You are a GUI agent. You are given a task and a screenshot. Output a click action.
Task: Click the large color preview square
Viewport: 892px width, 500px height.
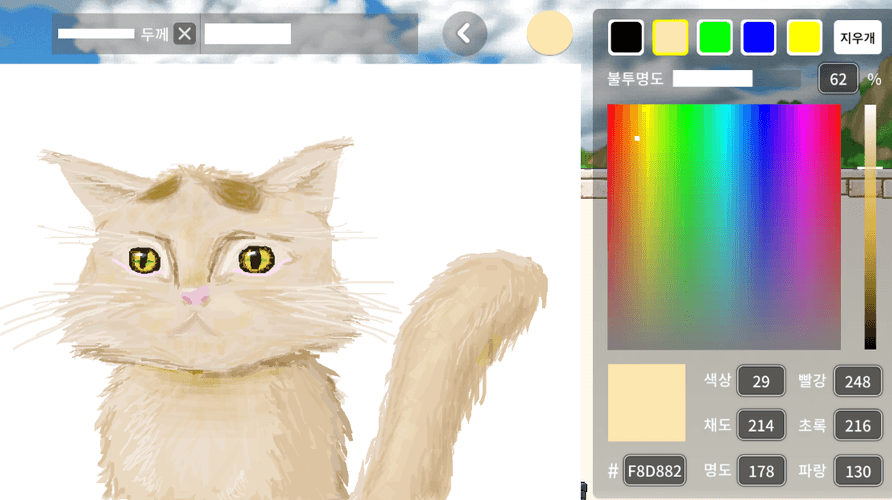point(646,403)
